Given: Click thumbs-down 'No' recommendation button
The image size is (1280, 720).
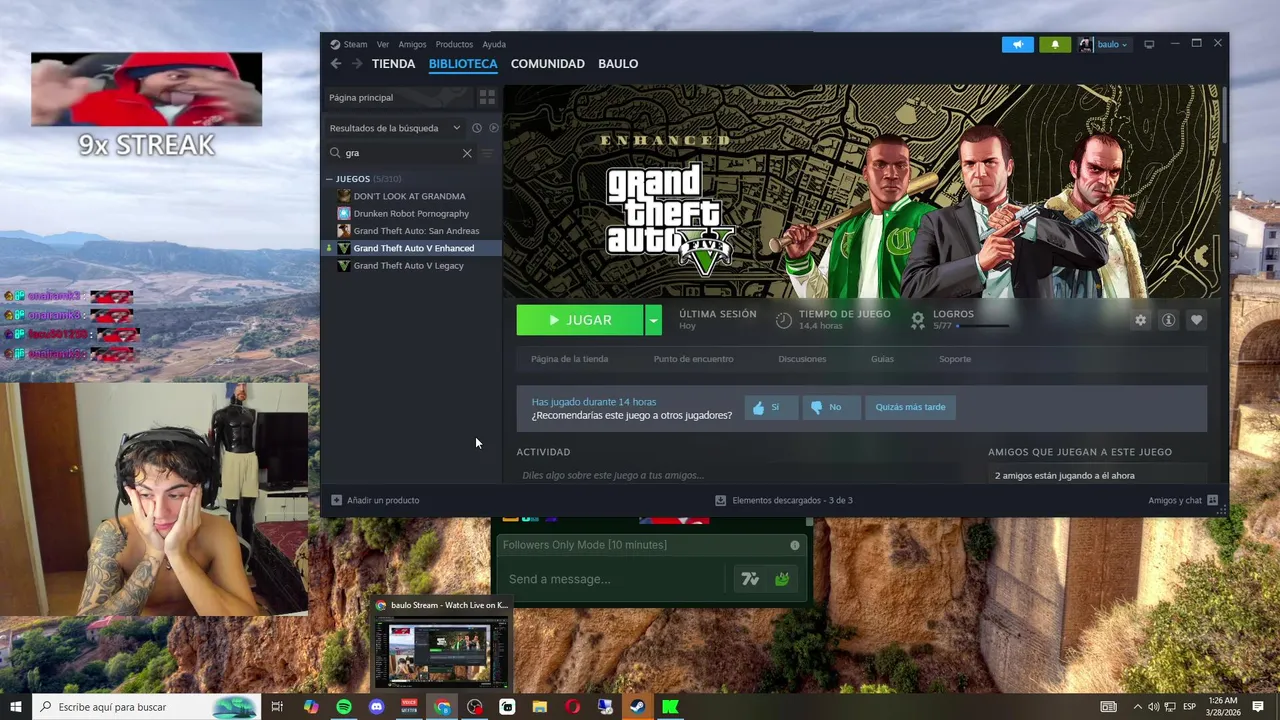Looking at the screenshot, I should [x=830, y=407].
